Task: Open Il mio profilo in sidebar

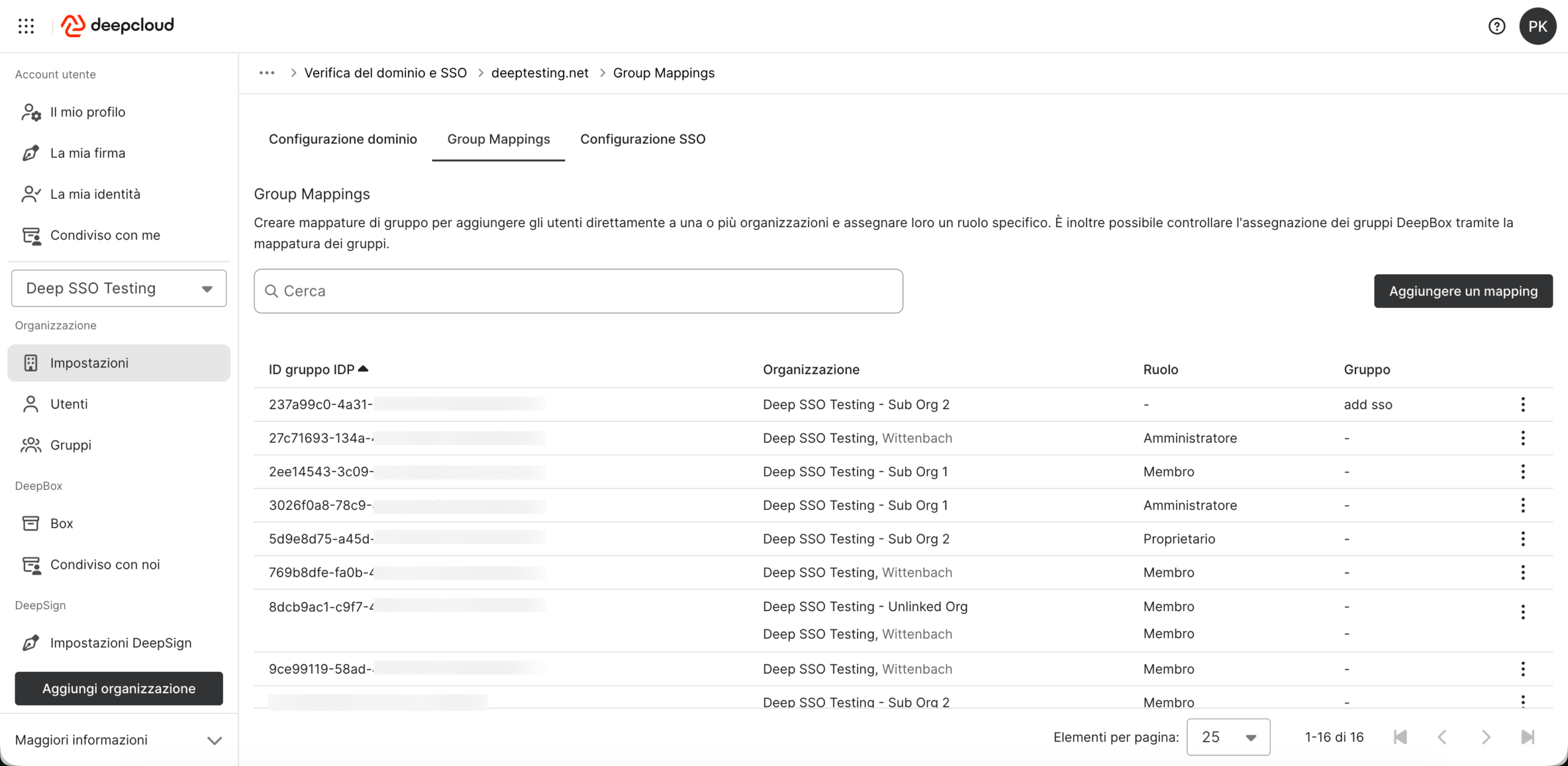Action: point(88,112)
